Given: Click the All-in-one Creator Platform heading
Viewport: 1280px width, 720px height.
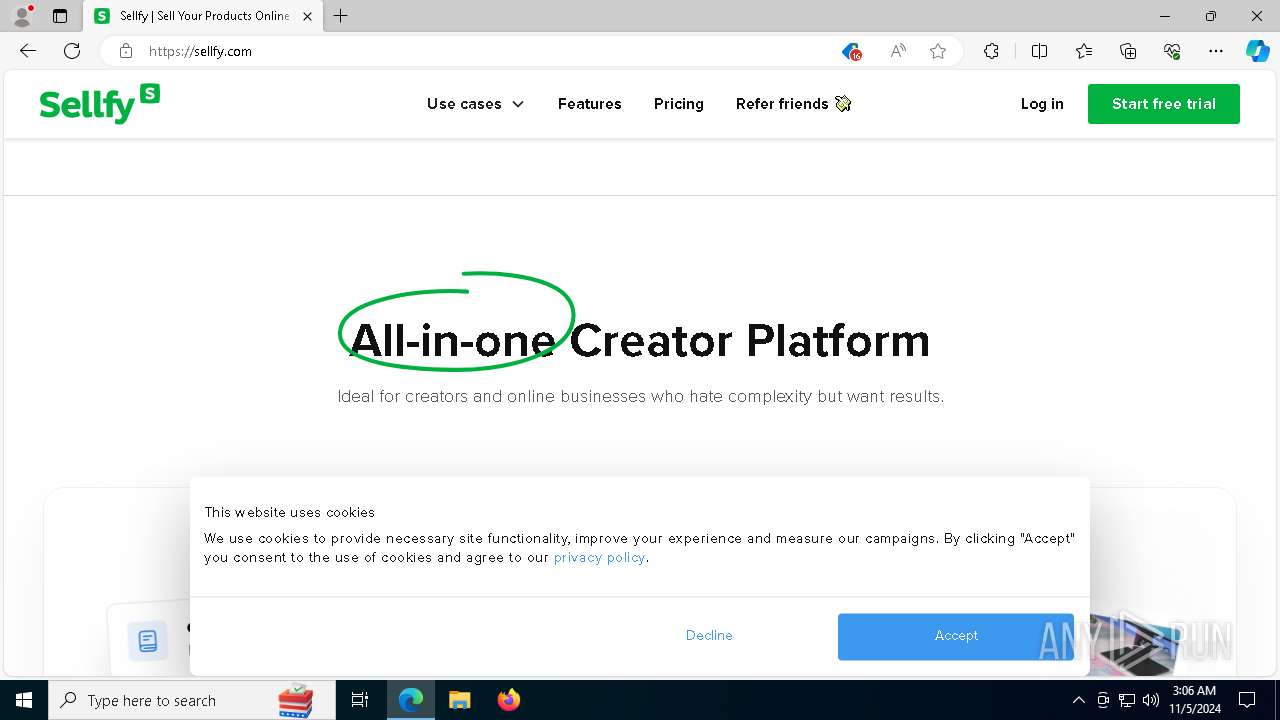Looking at the screenshot, I should pos(640,340).
